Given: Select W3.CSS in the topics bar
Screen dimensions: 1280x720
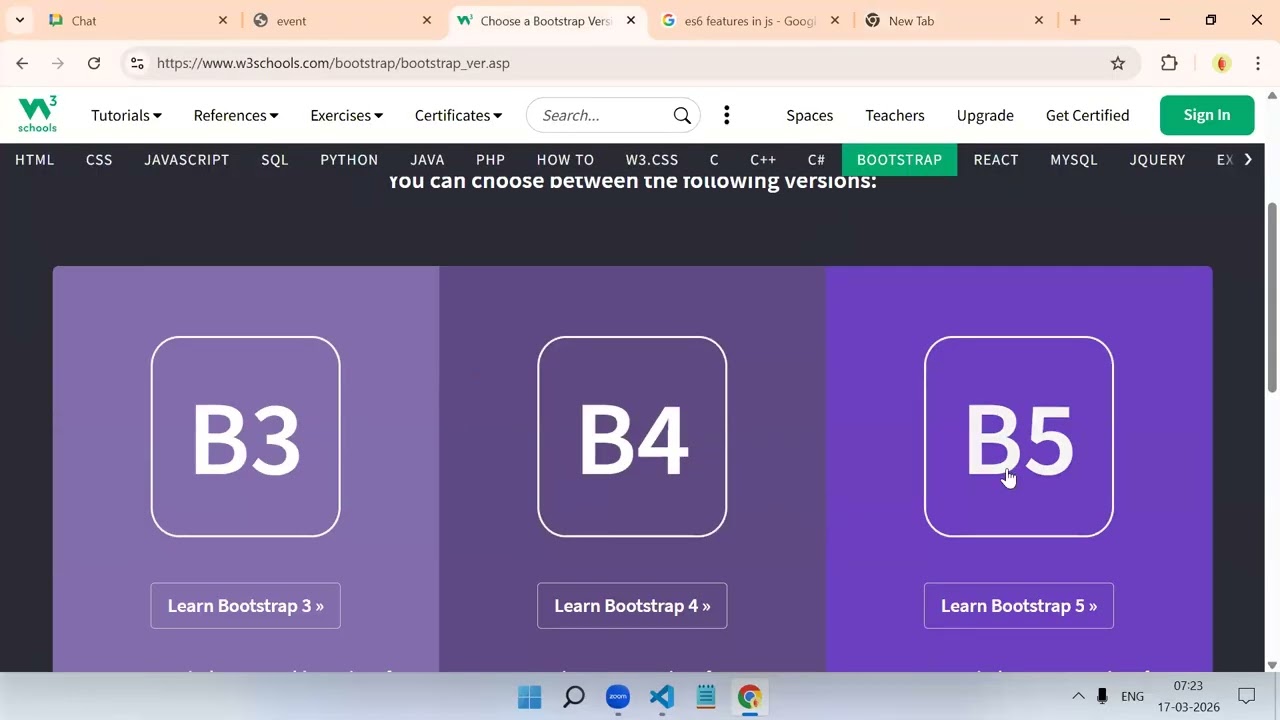Looking at the screenshot, I should [652, 160].
